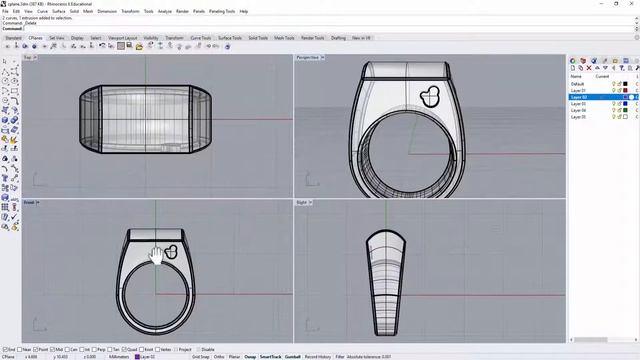Create a new layer with page icon
The image size is (640, 360).
click(573, 68)
